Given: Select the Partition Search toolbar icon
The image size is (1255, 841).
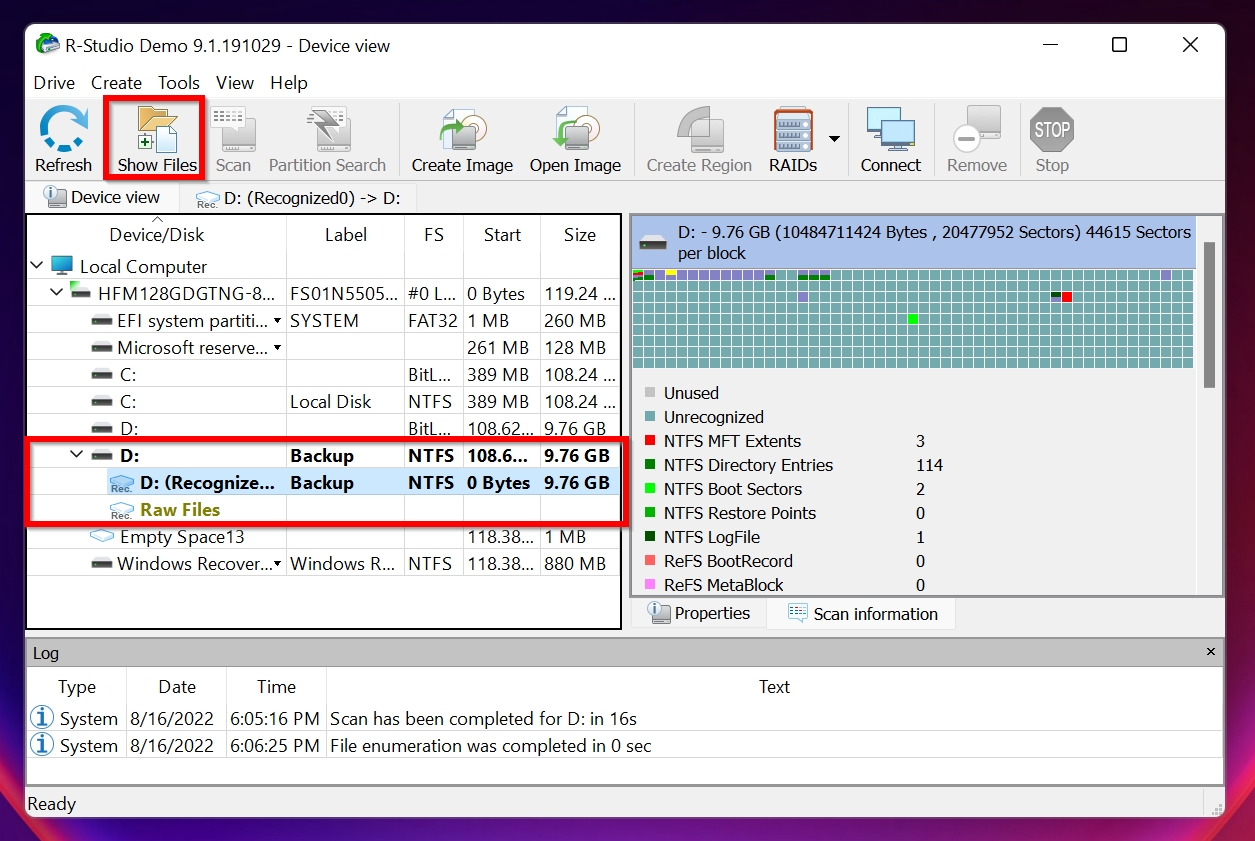Looking at the screenshot, I should click(327, 131).
